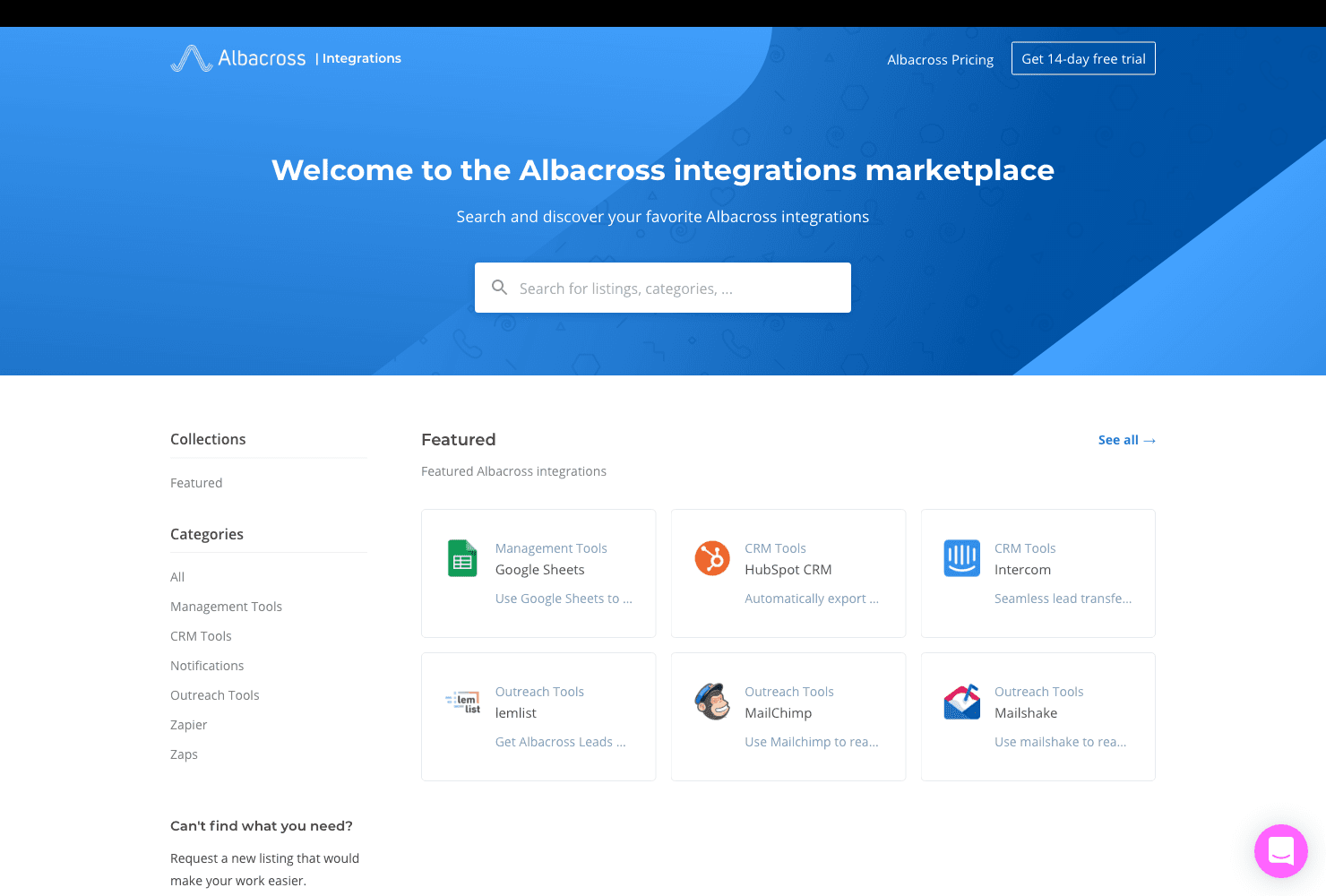Open the Intercom logo icon
This screenshot has width=1326, height=896.
pos(962,558)
